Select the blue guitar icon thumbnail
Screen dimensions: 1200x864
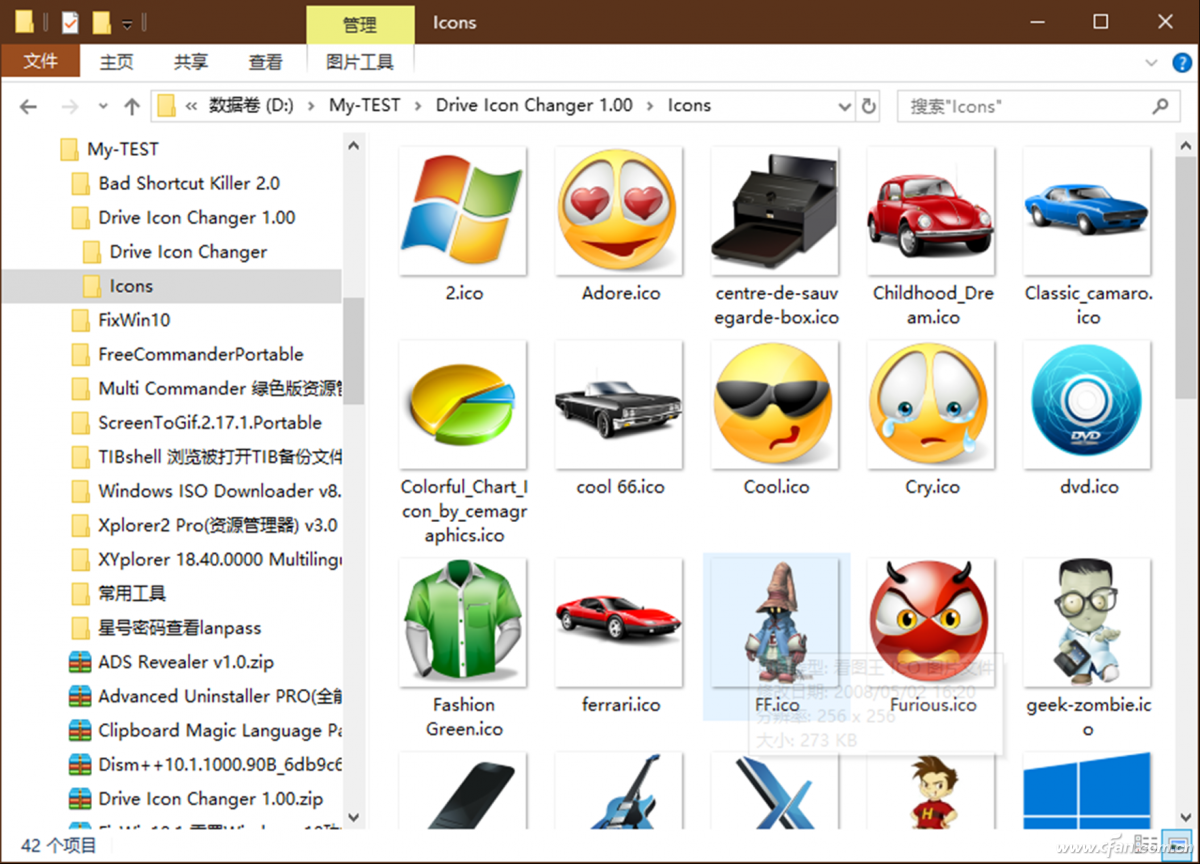click(x=619, y=791)
